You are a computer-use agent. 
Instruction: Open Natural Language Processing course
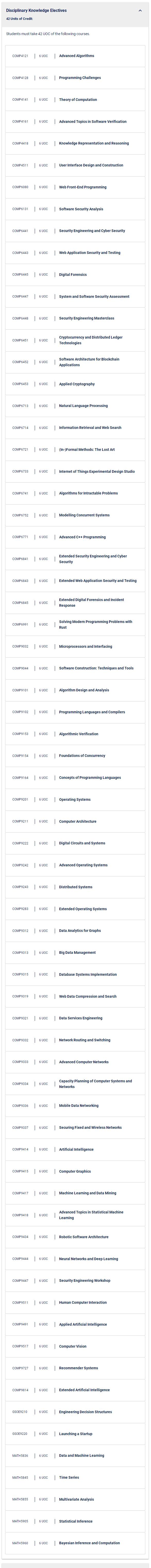75,406
